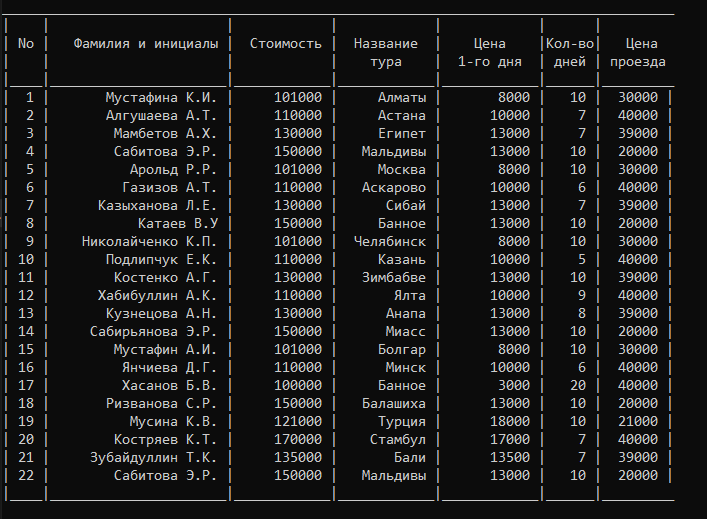Select the name Арольд Р.Р.
The height and width of the screenshot is (519, 707).
tap(173, 170)
